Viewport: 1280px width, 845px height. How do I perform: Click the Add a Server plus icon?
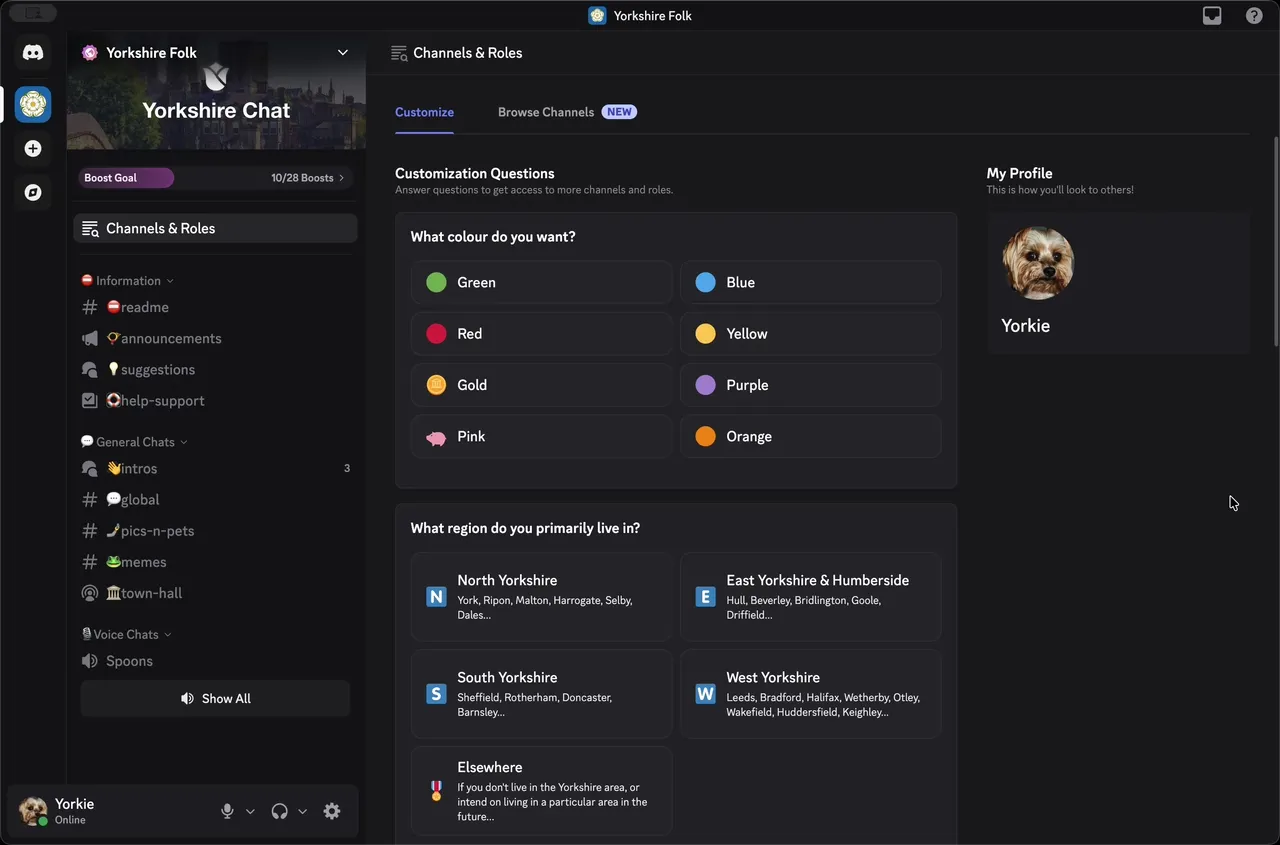[33, 147]
